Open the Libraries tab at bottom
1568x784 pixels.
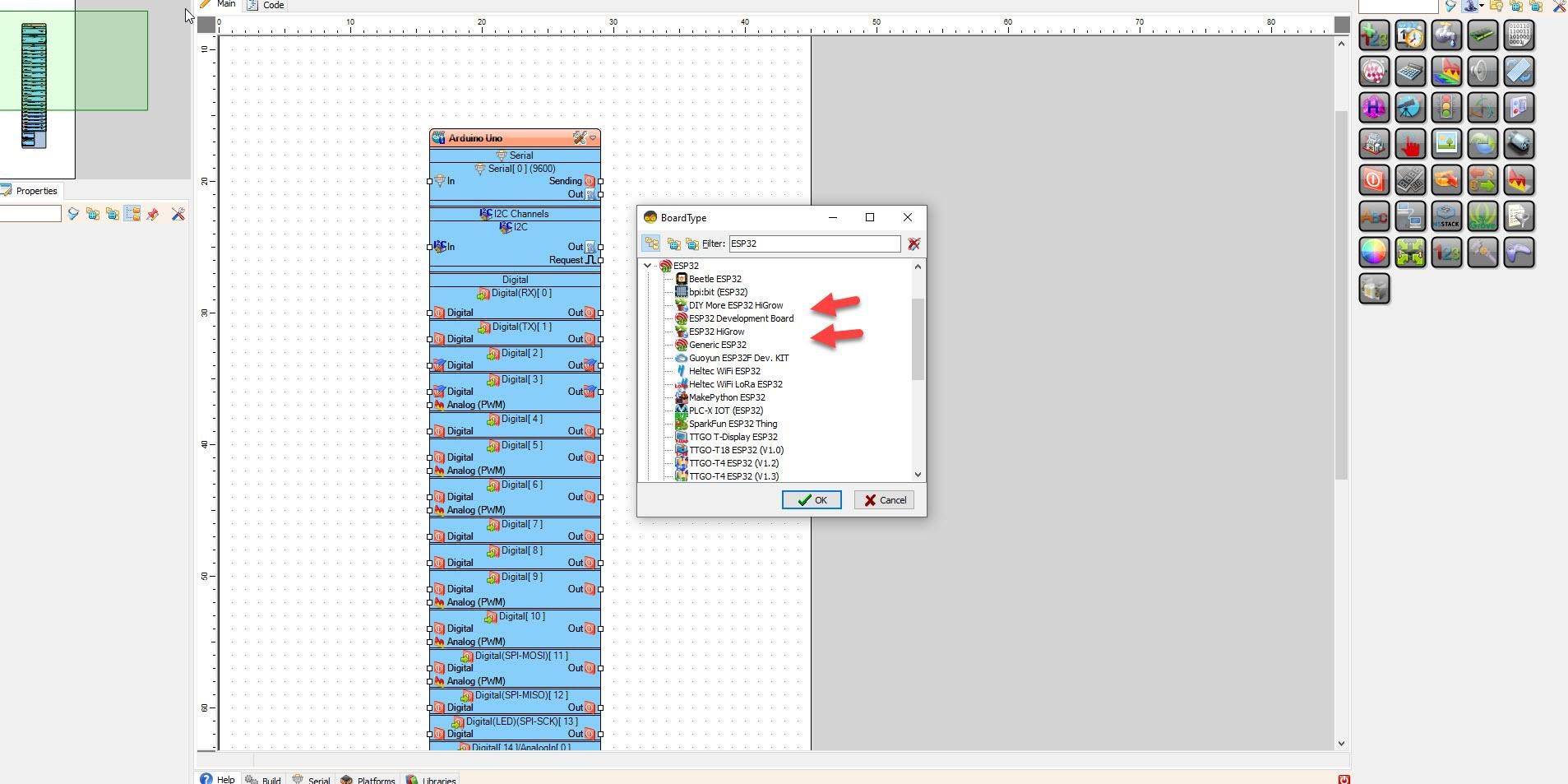(432, 780)
